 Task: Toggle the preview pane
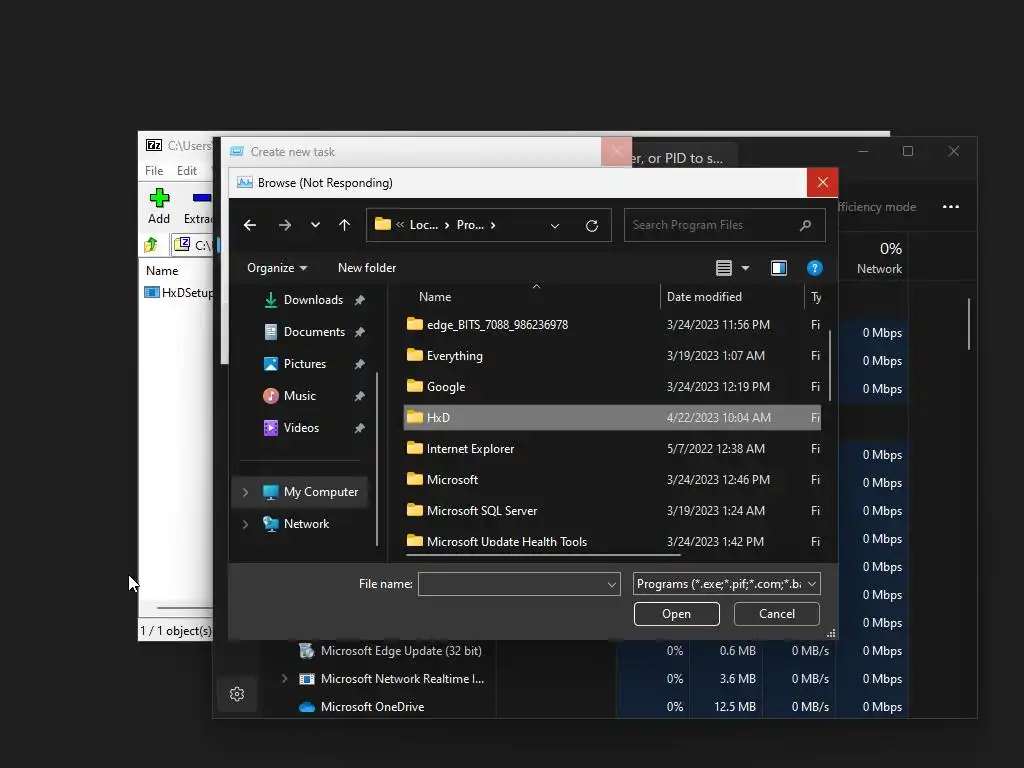(778, 268)
